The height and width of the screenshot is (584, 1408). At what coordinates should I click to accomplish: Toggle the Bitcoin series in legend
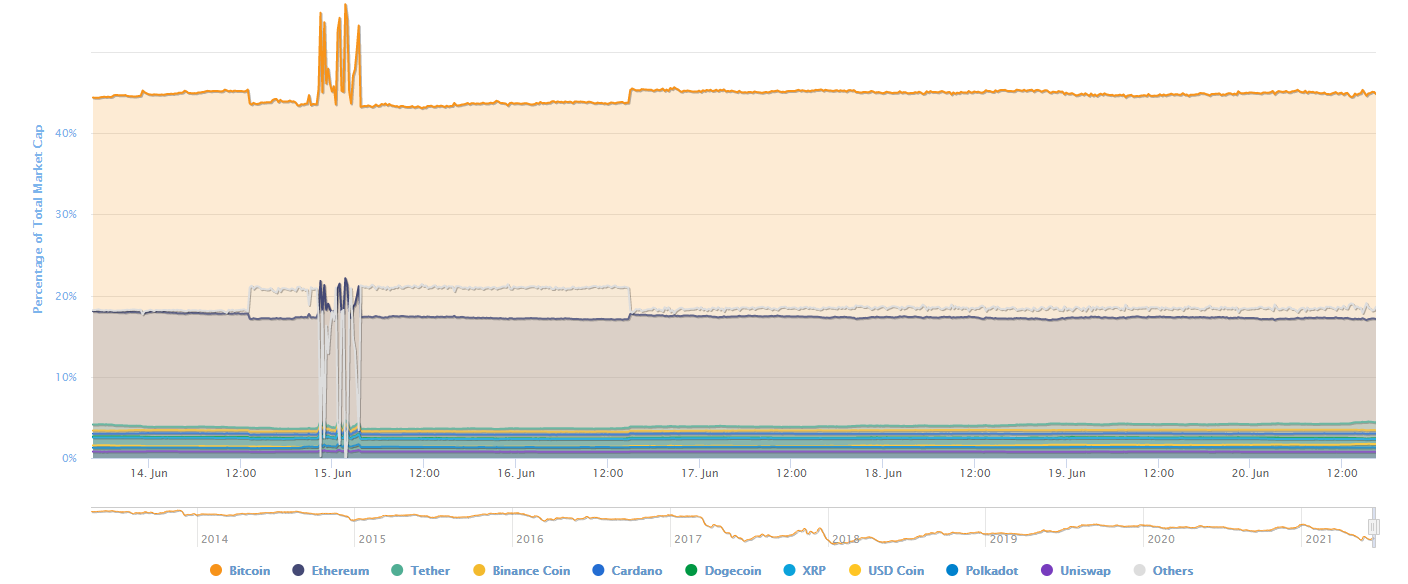click(x=240, y=571)
